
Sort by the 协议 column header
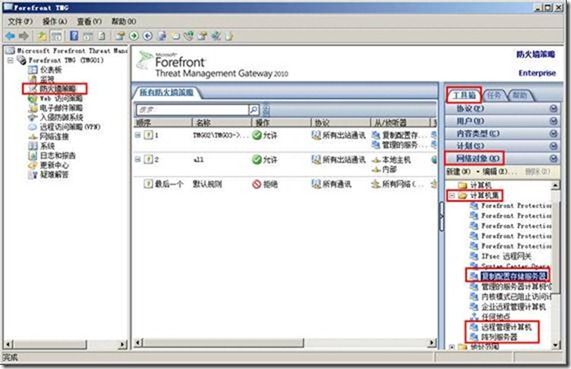tap(340, 123)
